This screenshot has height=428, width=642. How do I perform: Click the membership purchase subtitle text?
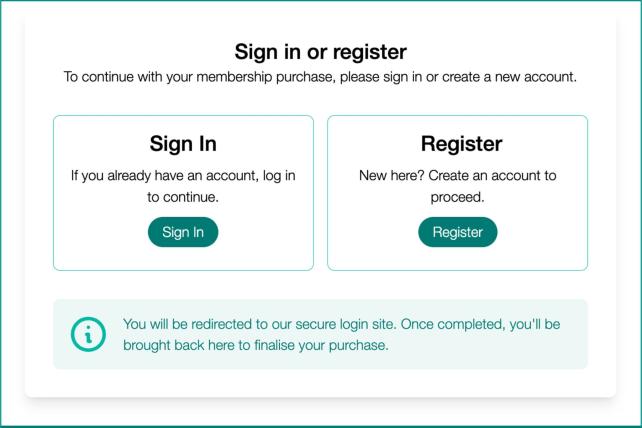pos(320,77)
